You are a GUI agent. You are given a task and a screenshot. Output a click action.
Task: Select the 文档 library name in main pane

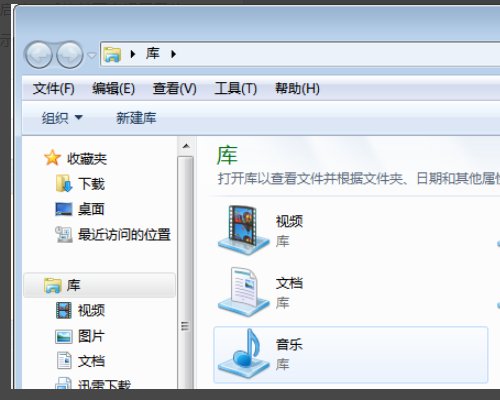289,283
